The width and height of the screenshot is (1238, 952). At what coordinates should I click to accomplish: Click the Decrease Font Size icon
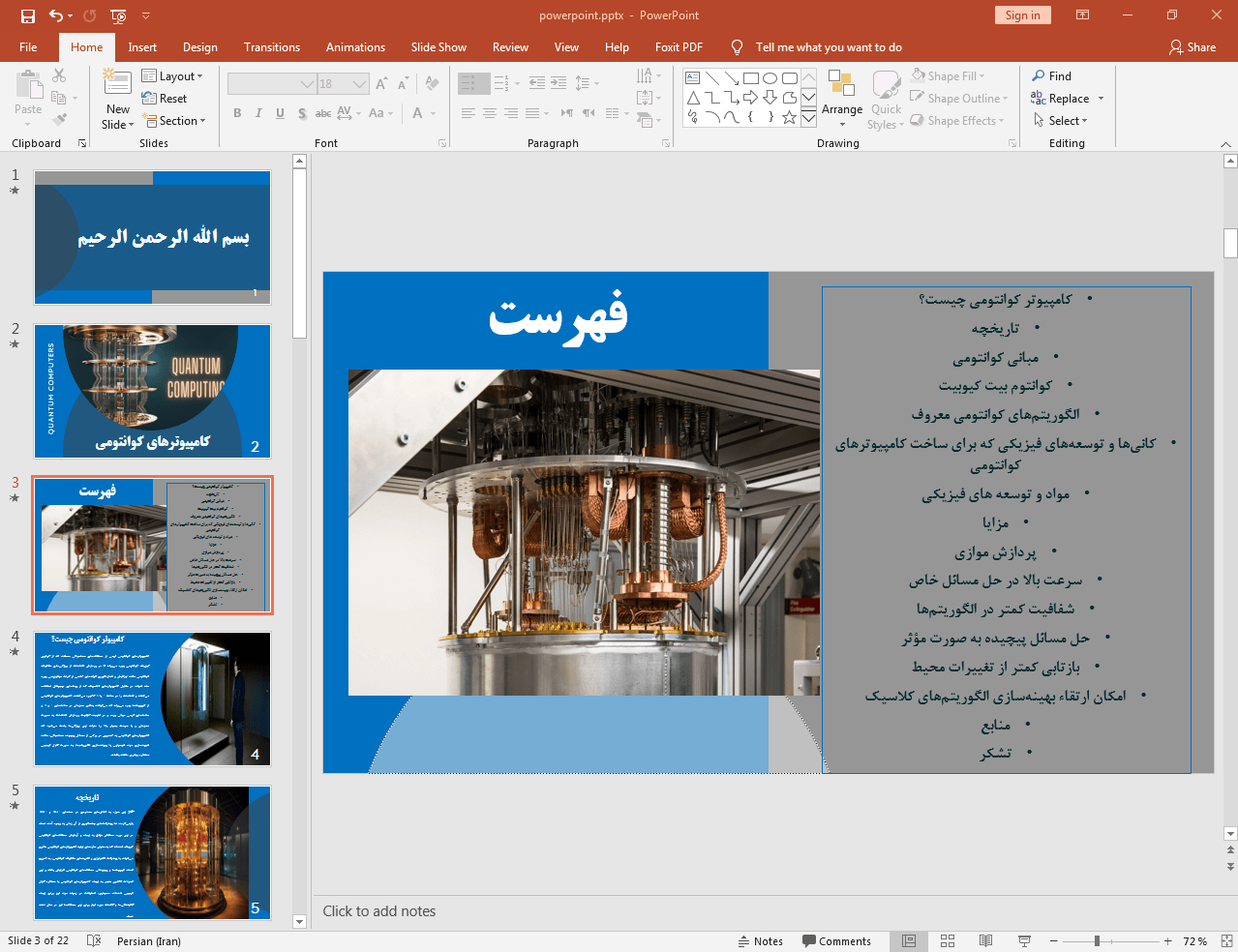click(x=404, y=84)
